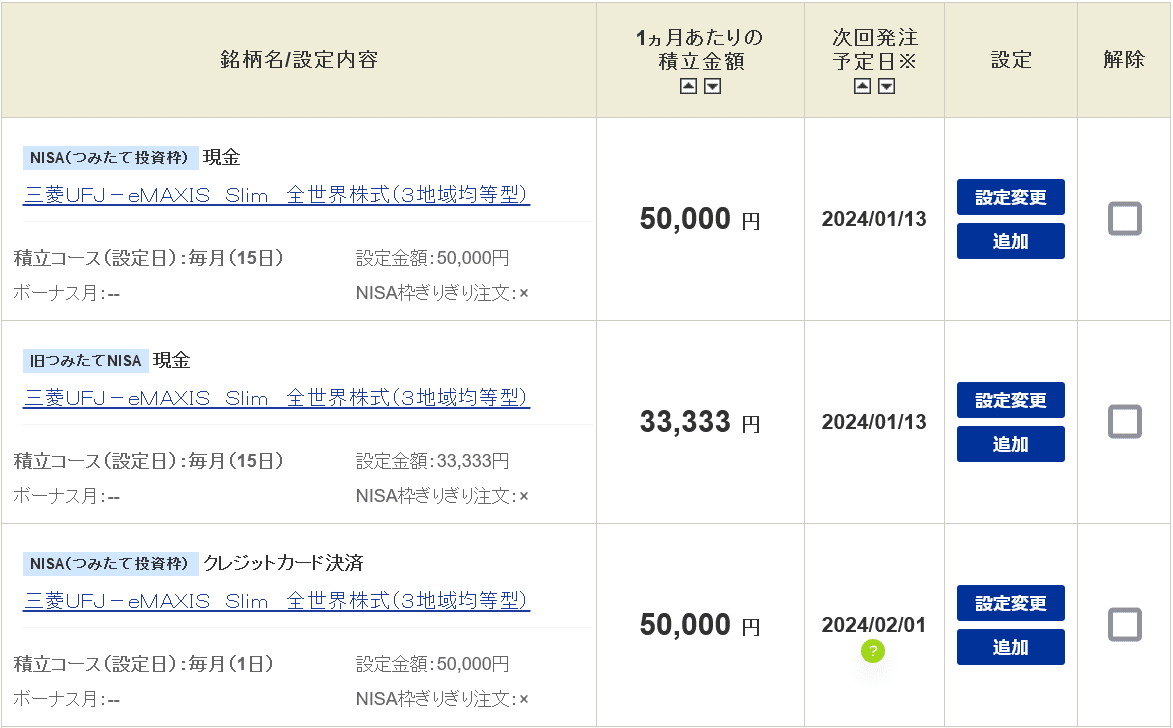Check cancel box for 33,333 yen plan

tap(1124, 421)
